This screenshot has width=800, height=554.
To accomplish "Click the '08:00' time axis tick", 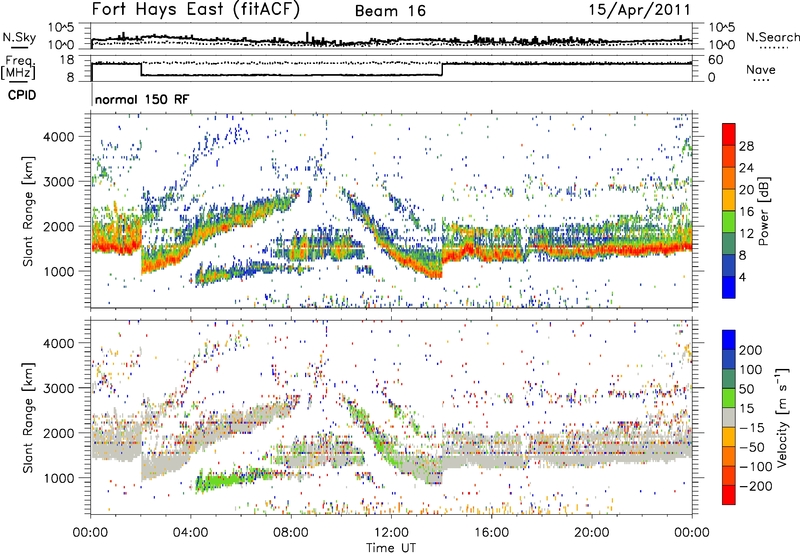I will point(291,533).
